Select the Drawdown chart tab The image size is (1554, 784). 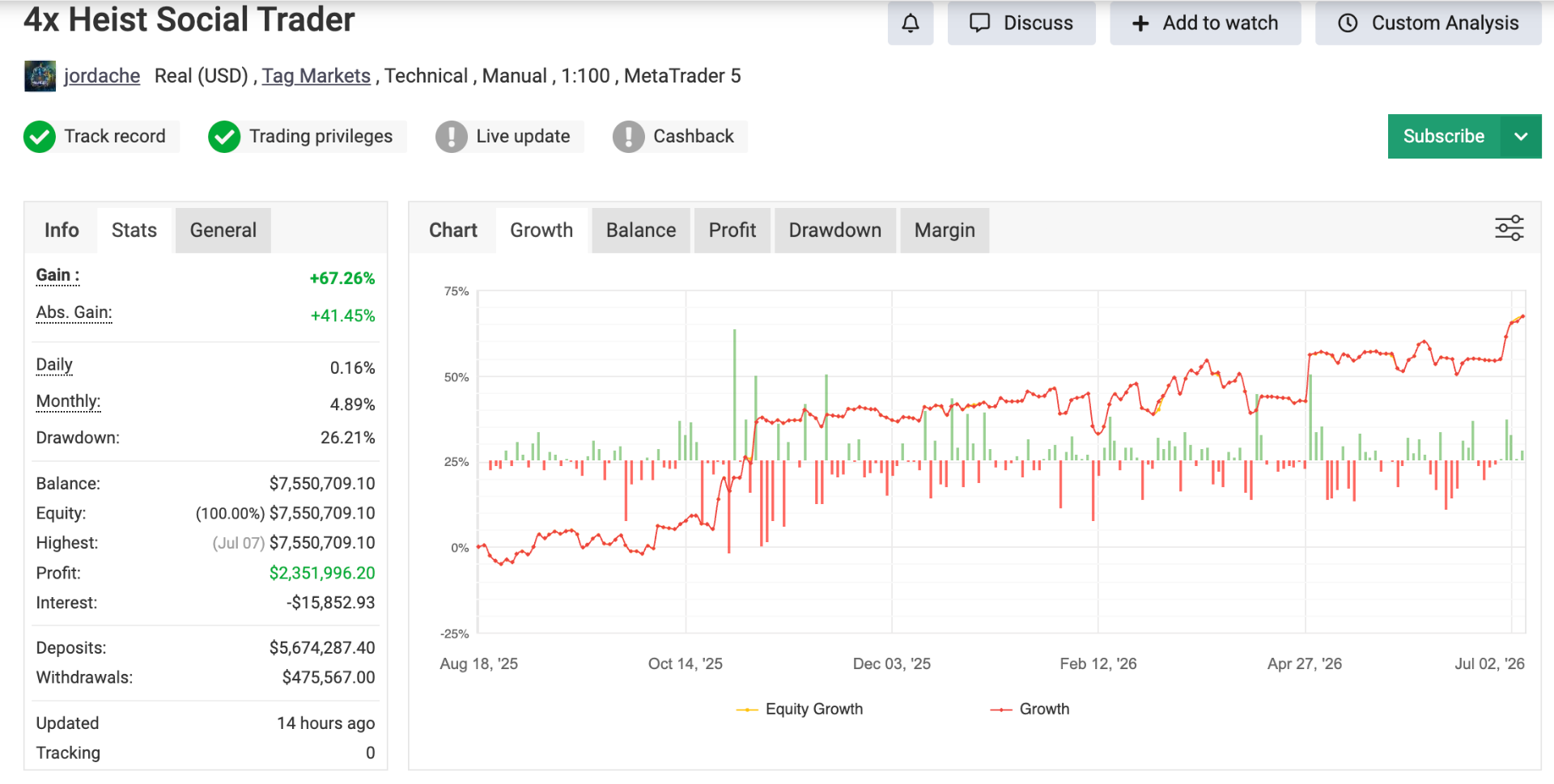click(835, 231)
